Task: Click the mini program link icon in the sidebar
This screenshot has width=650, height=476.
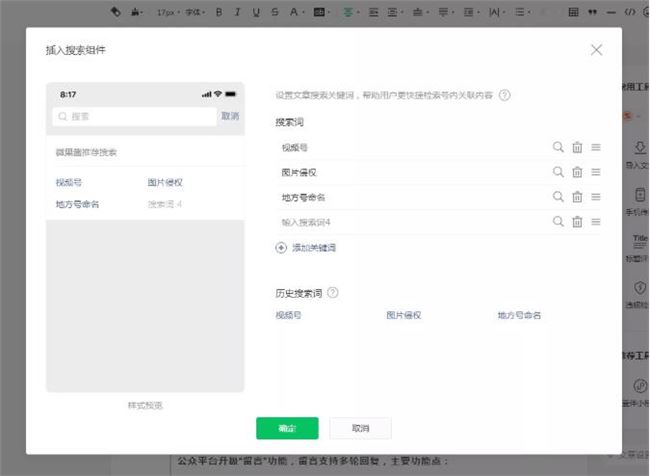Action: (640, 386)
